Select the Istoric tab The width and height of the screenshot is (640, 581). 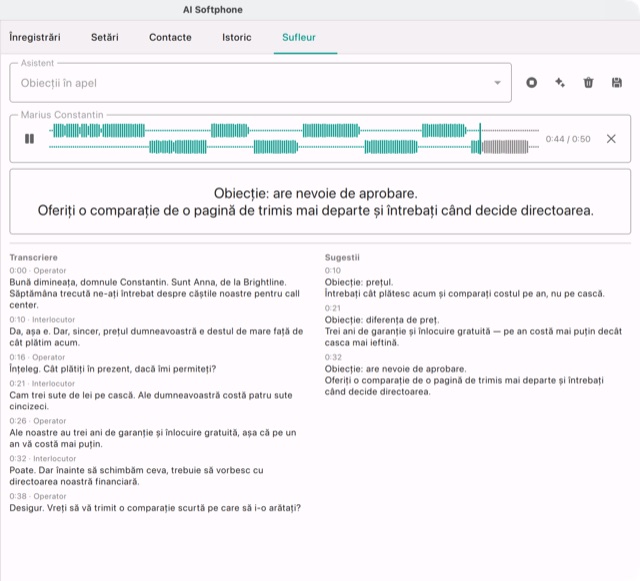pyautogui.click(x=237, y=37)
